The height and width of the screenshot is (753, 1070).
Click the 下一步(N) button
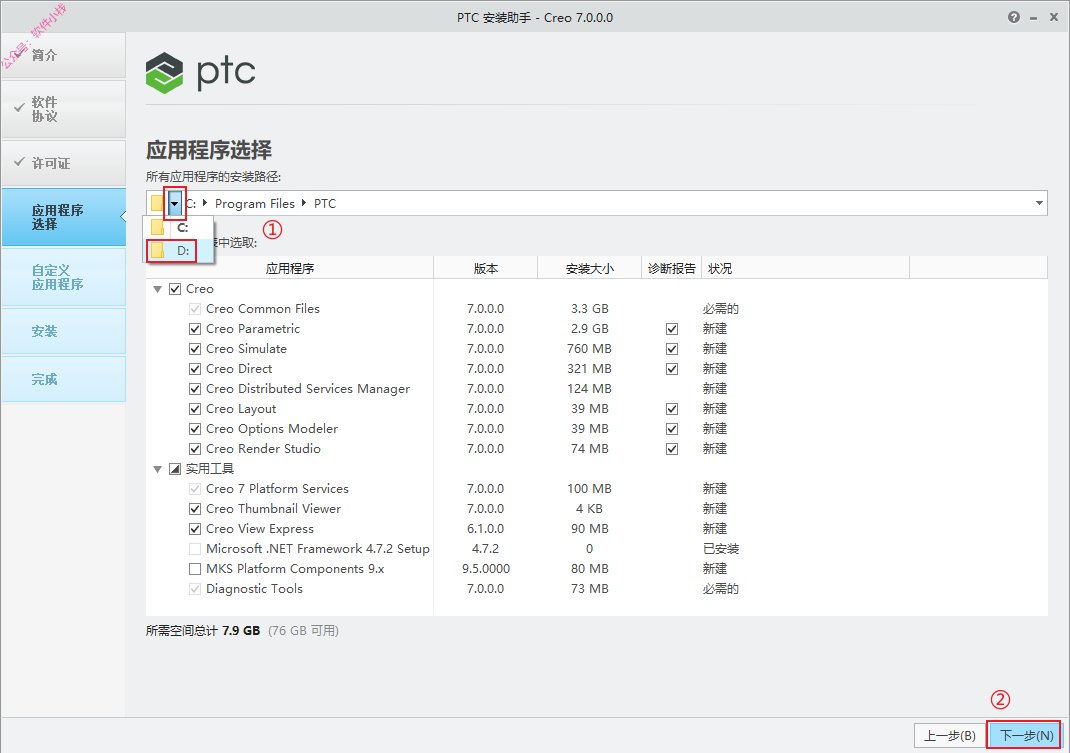[1026, 735]
